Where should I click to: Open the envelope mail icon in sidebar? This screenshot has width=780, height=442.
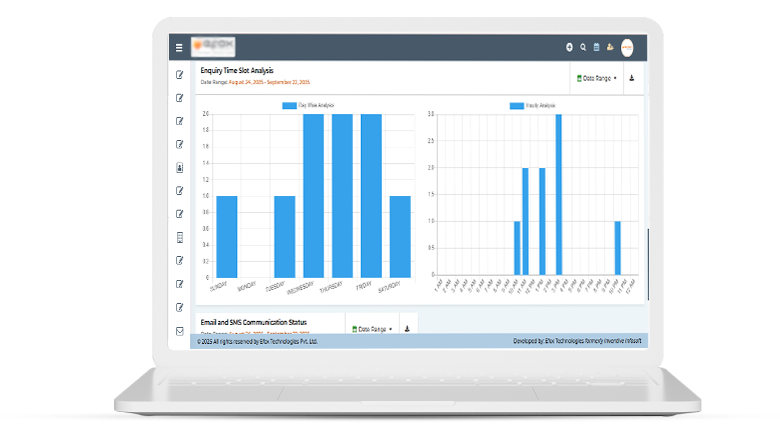[180, 331]
